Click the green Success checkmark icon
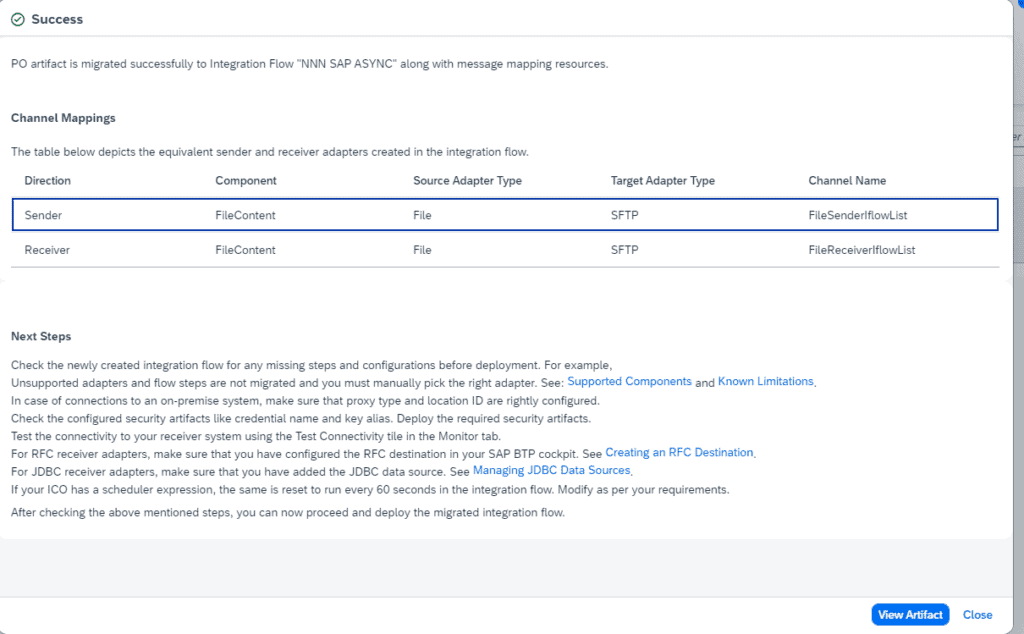Viewport: 1024px width, 634px height. coord(18,20)
